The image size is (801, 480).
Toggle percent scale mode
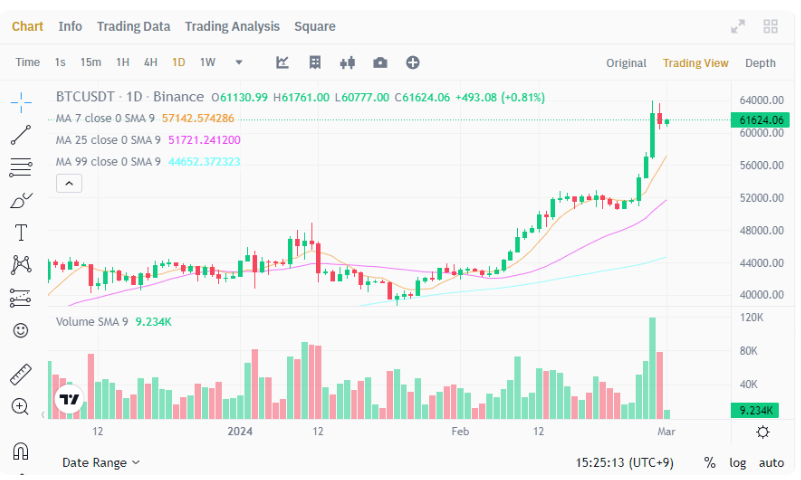(x=710, y=463)
